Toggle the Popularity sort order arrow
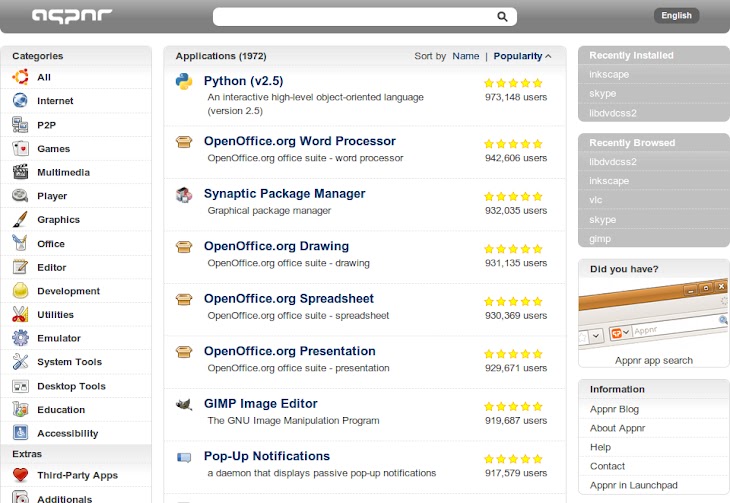 [548, 56]
